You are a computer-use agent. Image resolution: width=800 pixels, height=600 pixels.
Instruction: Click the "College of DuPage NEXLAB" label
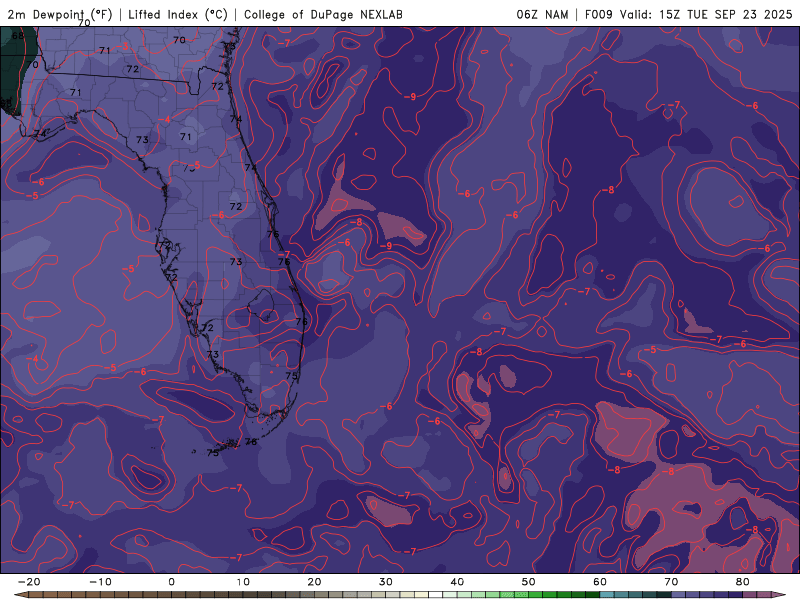pos(323,14)
